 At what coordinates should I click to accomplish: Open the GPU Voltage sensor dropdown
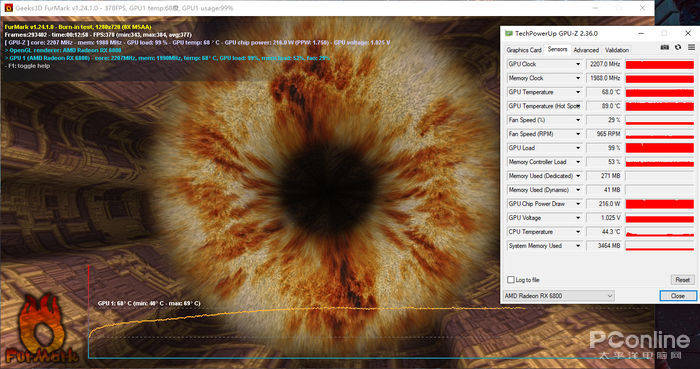click(x=578, y=218)
